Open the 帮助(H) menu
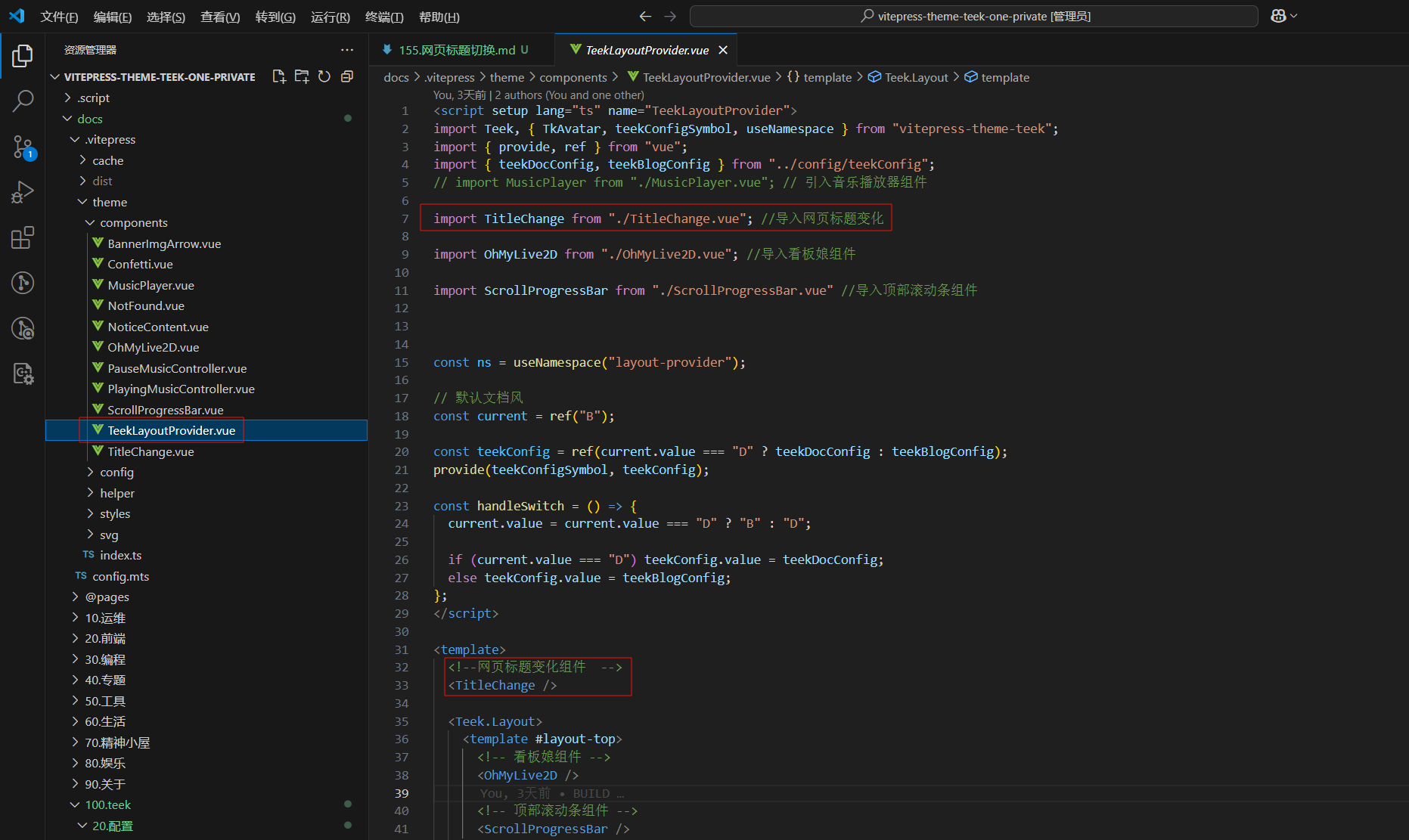1409x840 pixels. point(439,17)
